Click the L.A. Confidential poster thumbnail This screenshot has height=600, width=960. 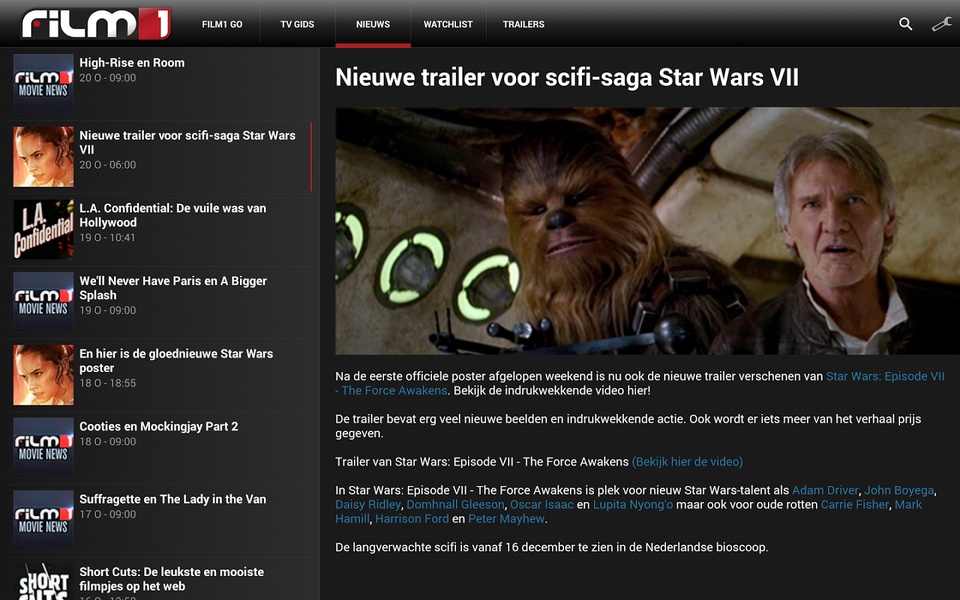[43, 230]
